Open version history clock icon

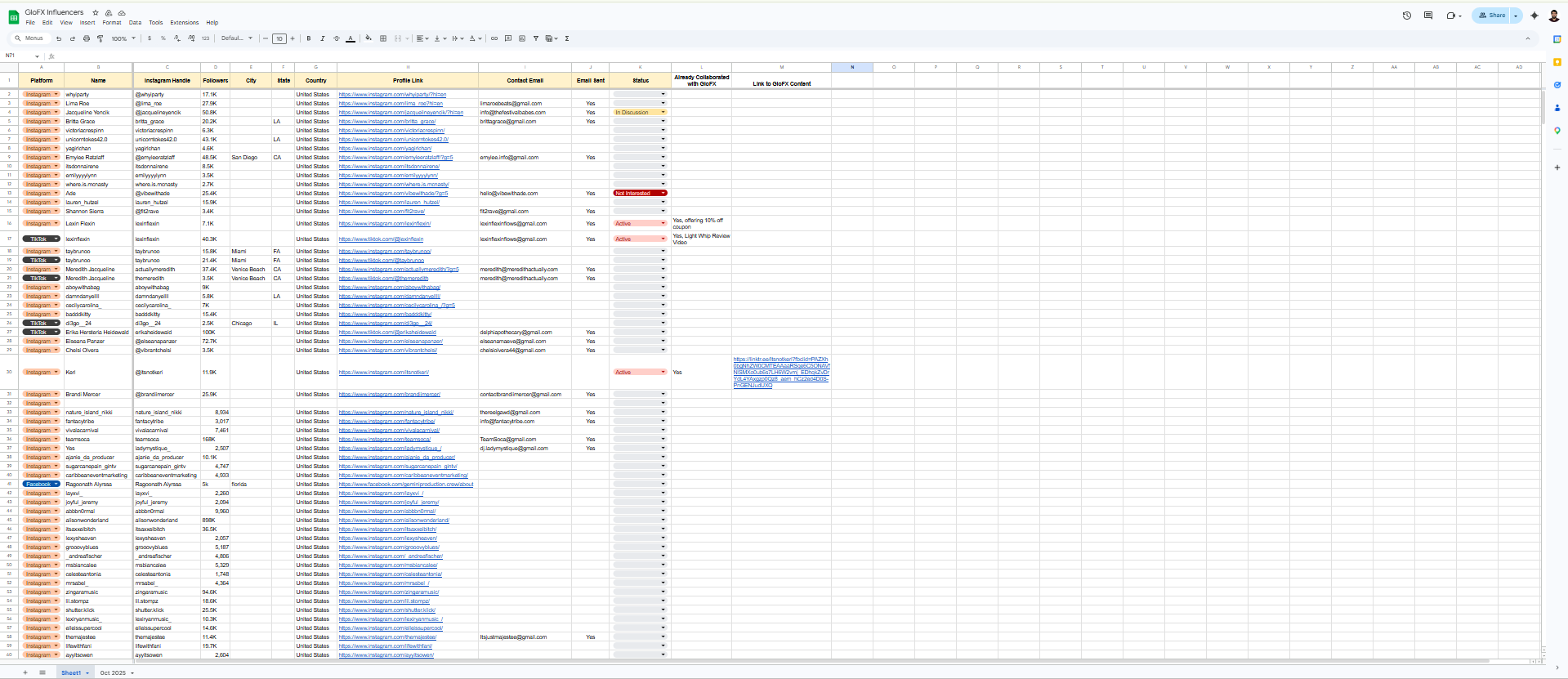[1407, 16]
